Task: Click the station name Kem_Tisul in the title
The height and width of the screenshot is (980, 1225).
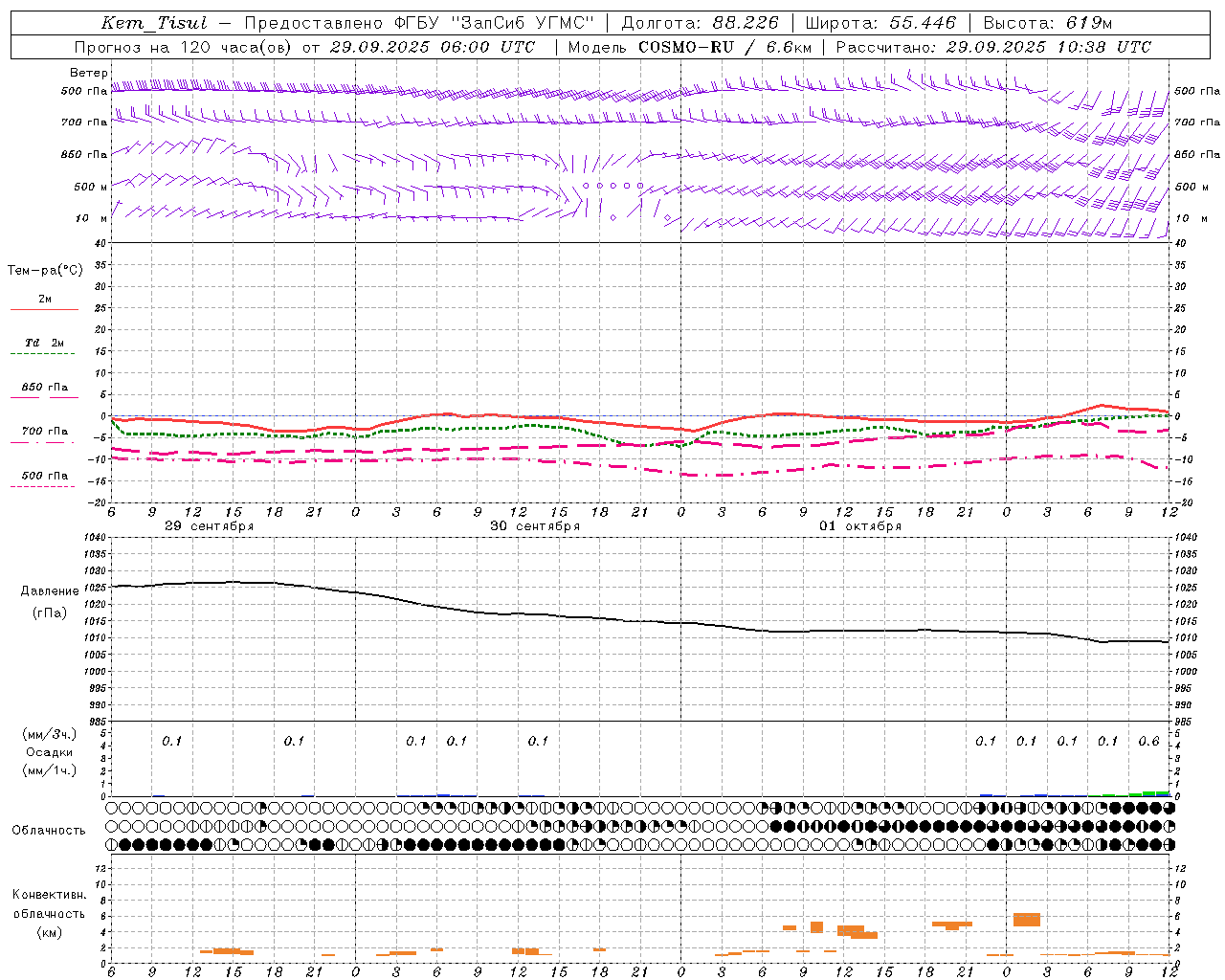Action: pos(153,23)
